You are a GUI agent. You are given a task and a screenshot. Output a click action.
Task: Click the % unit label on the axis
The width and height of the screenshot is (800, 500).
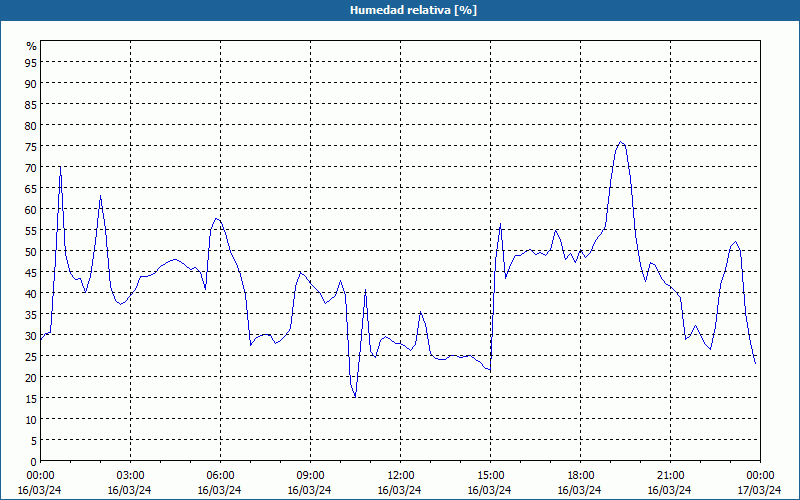pos(32,46)
